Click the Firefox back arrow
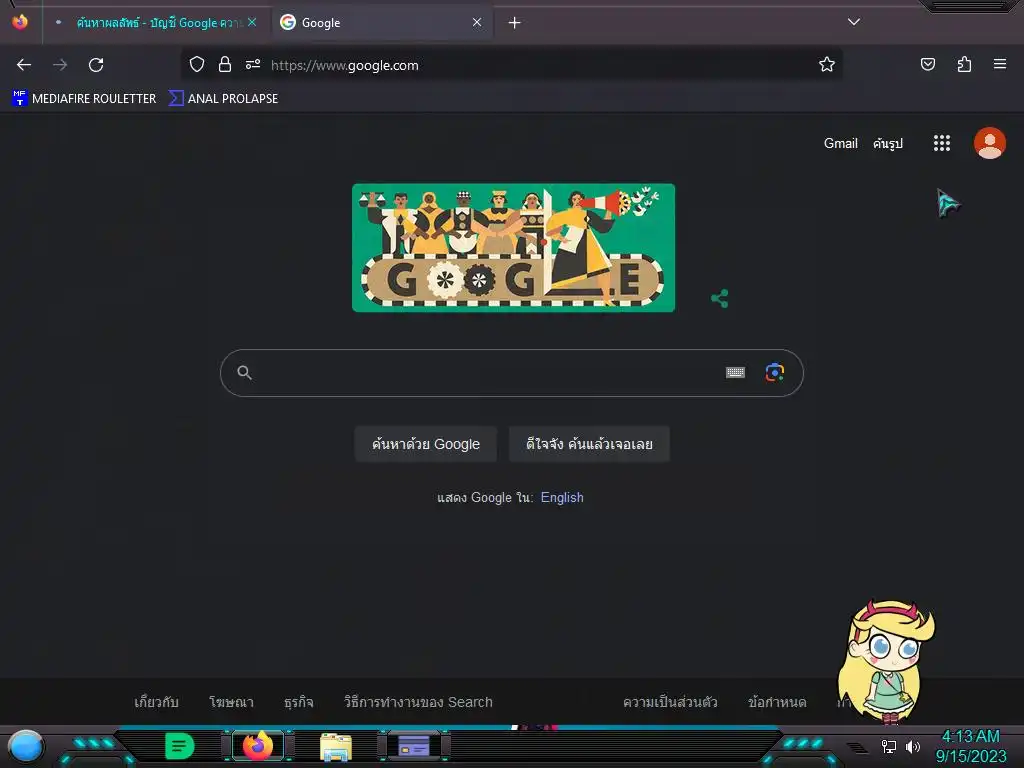The width and height of the screenshot is (1024, 768). click(24, 65)
